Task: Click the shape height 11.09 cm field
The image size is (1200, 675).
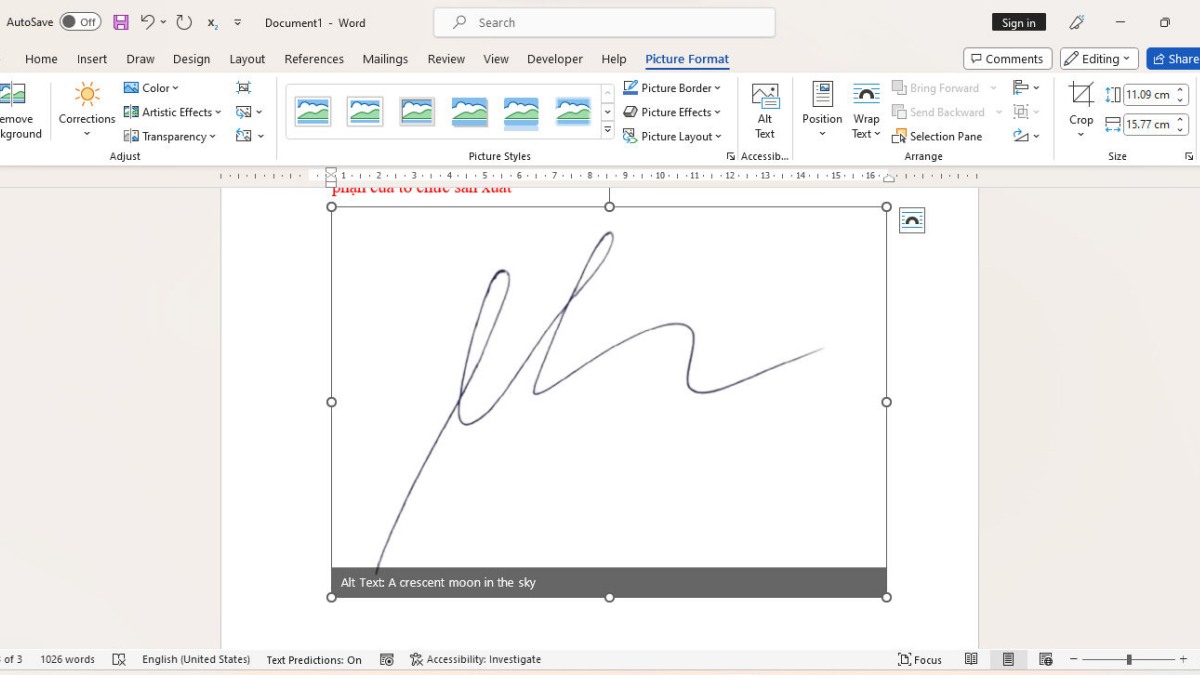Action: [1148, 95]
